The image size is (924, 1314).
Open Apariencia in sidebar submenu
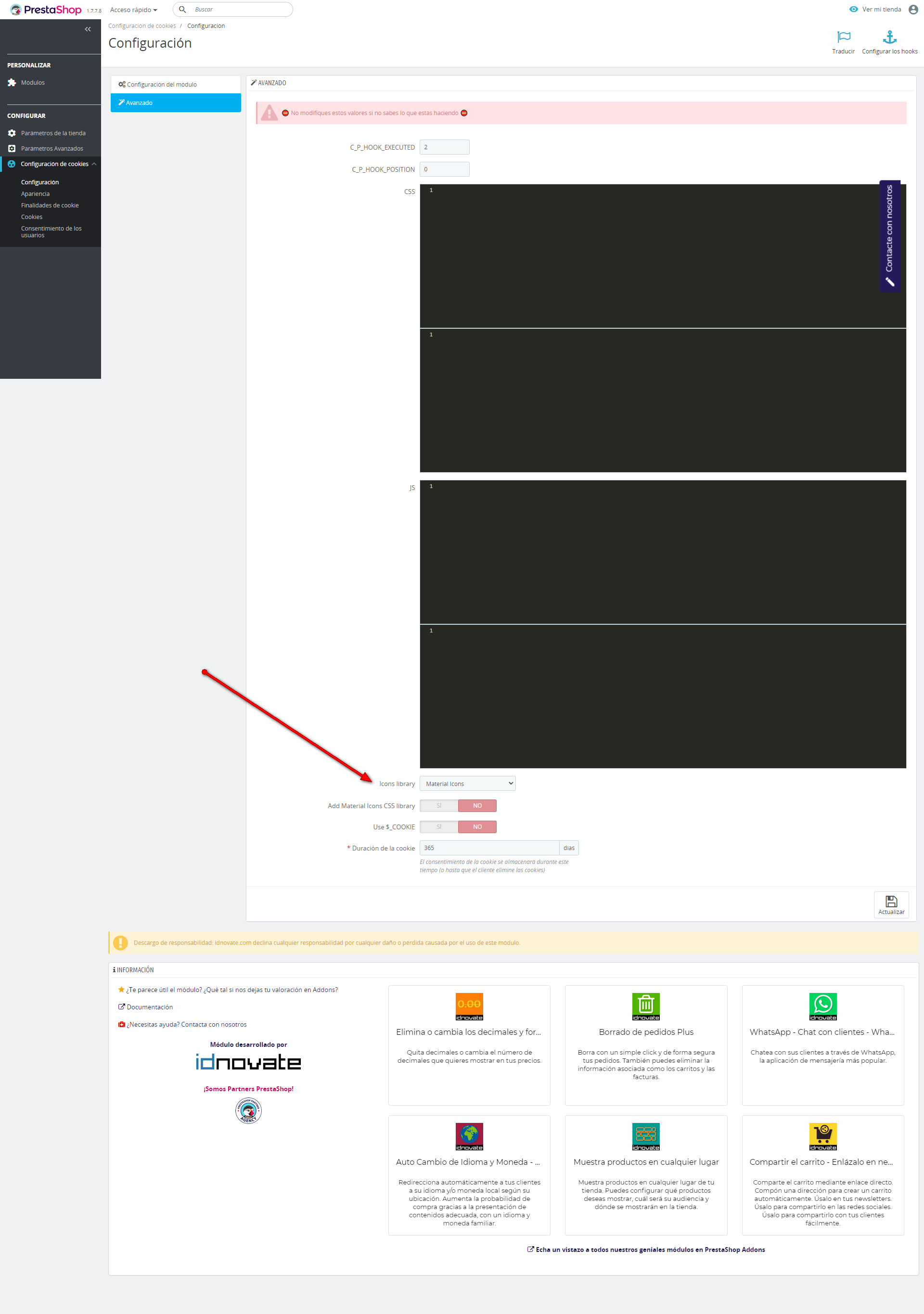[36, 194]
